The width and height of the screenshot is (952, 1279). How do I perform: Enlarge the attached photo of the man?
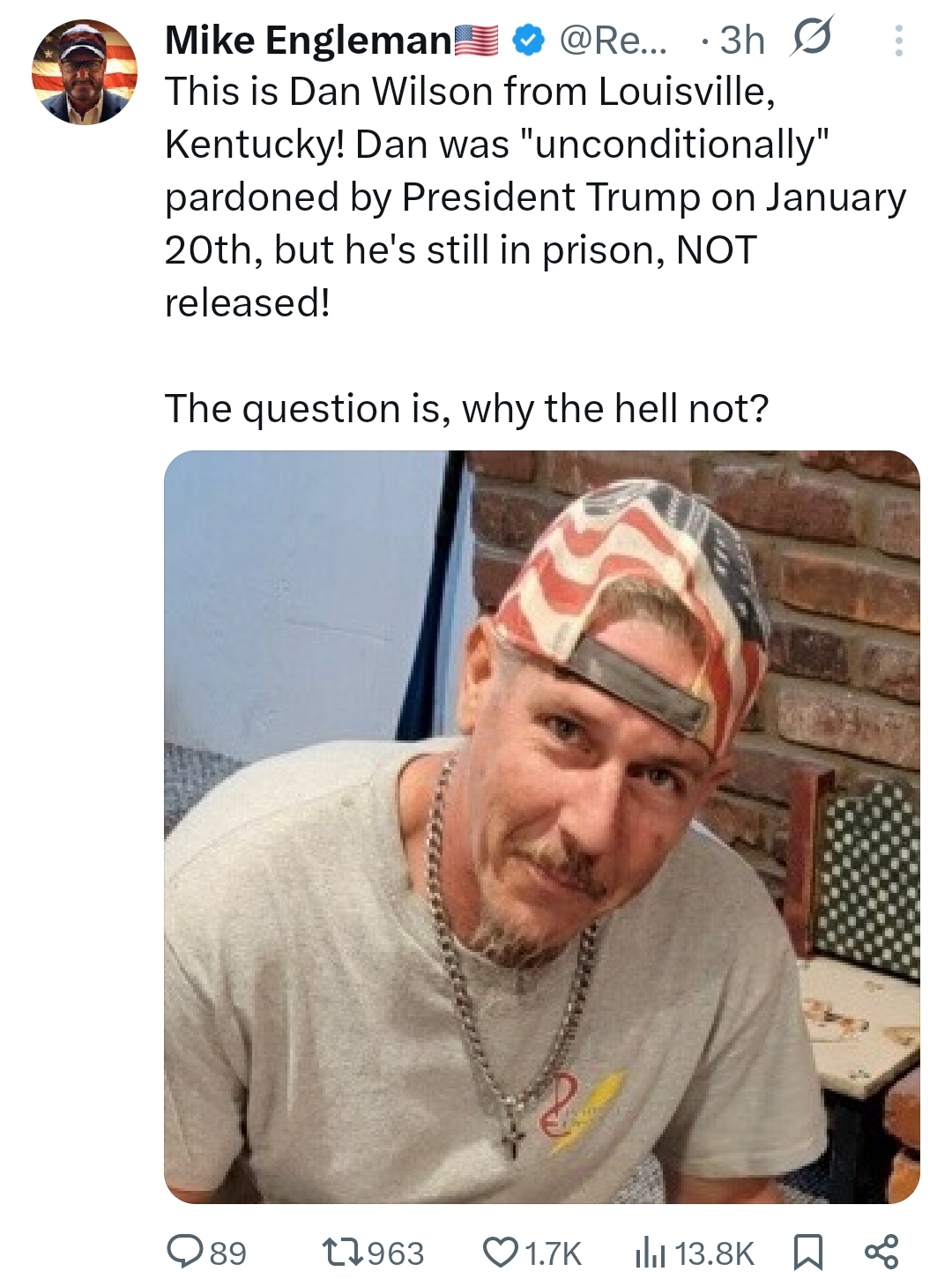[x=542, y=827]
